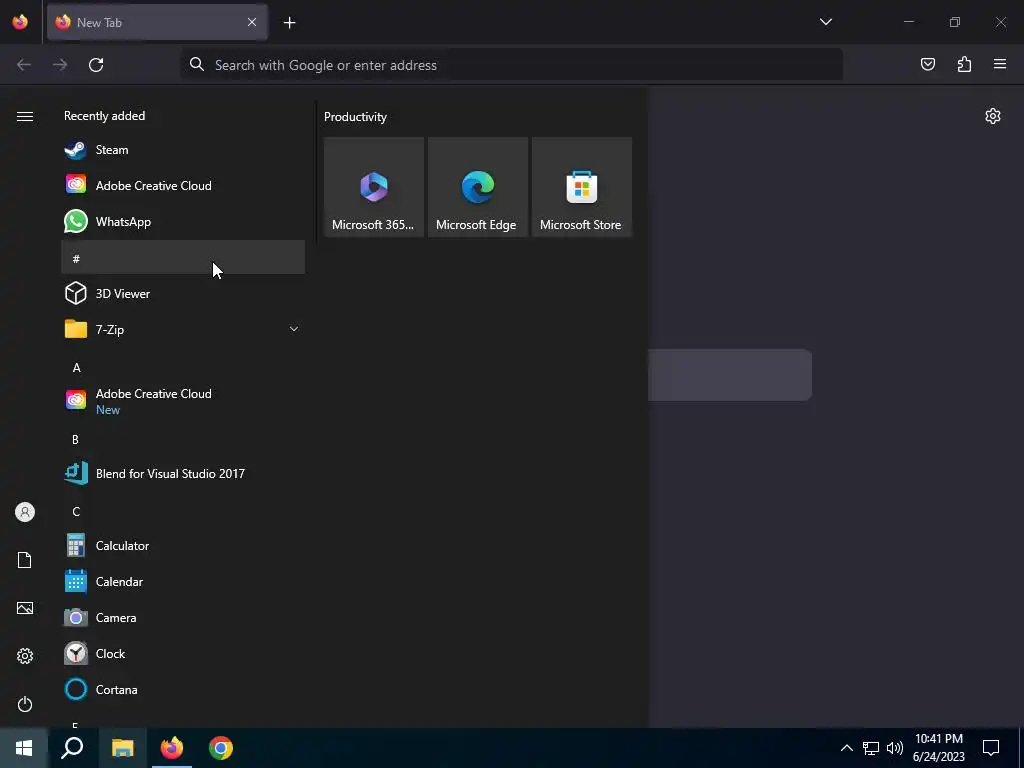The image size is (1024, 768).
Task: Click the C letter group header
Action: pos(183,511)
